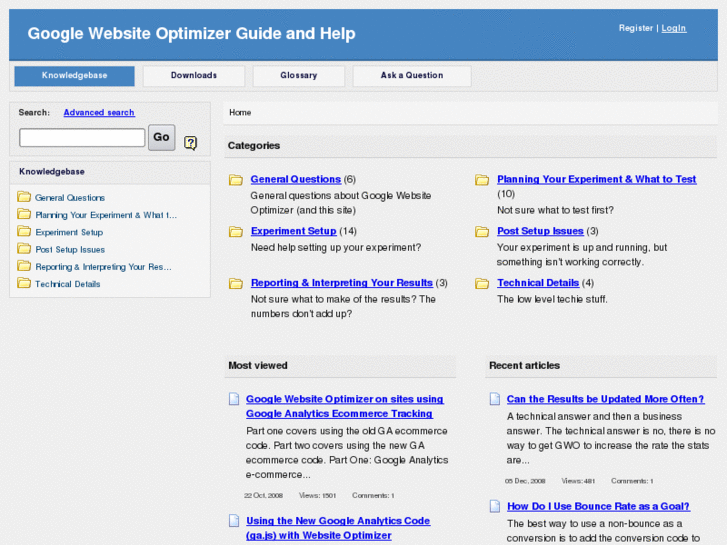Click folder icon beside Reporting & Interpreting in sidebar
Screen dimensions: 727x545
(24, 266)
